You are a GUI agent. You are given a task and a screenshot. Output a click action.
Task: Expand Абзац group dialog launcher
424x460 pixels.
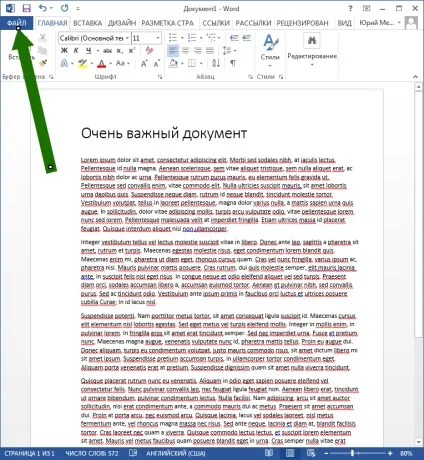pyautogui.click(x=250, y=77)
